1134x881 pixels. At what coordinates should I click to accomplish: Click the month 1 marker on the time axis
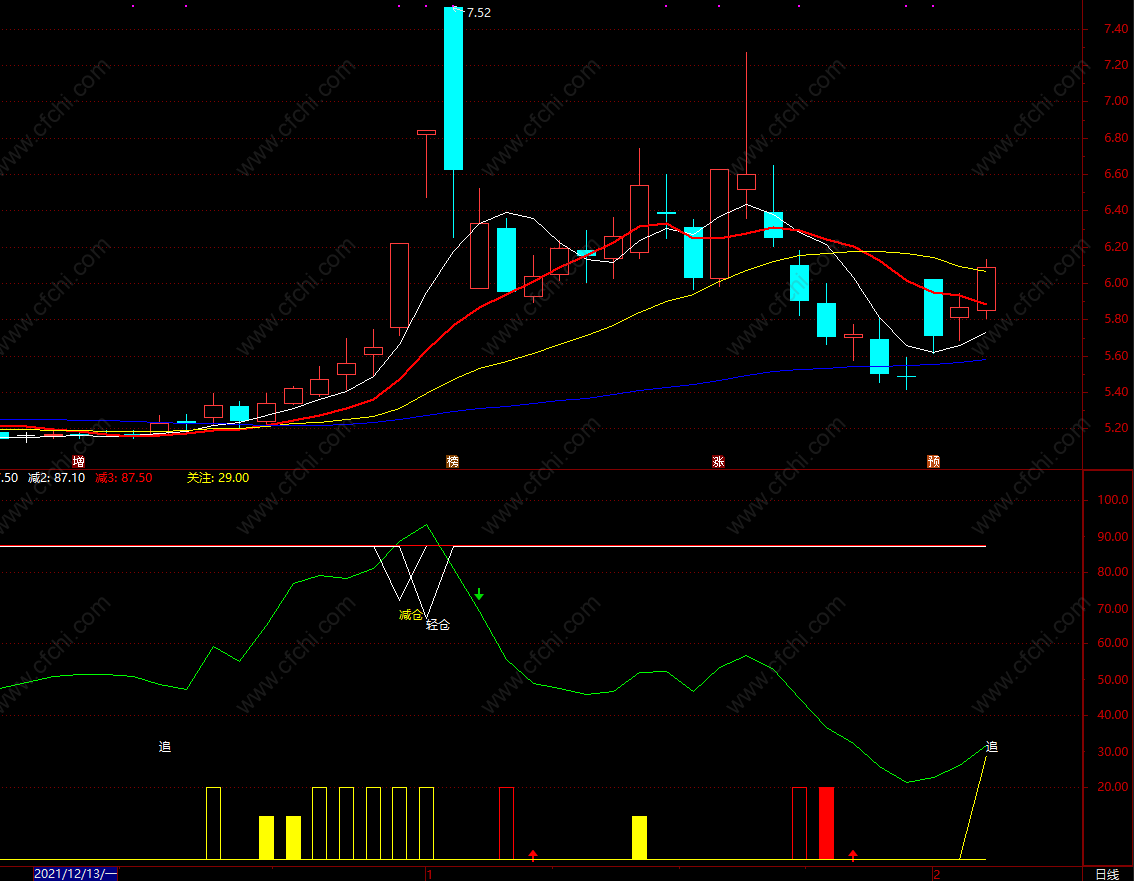pyautogui.click(x=429, y=874)
